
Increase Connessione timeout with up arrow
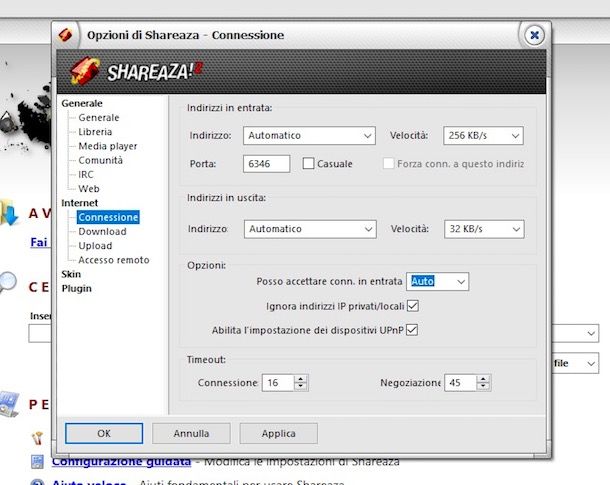point(300,379)
